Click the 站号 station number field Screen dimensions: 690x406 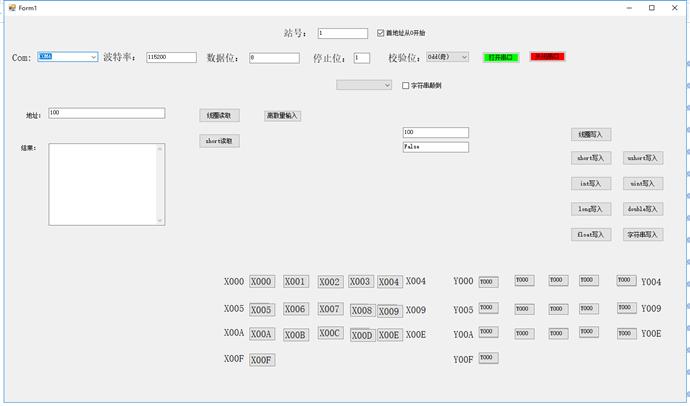coord(342,33)
